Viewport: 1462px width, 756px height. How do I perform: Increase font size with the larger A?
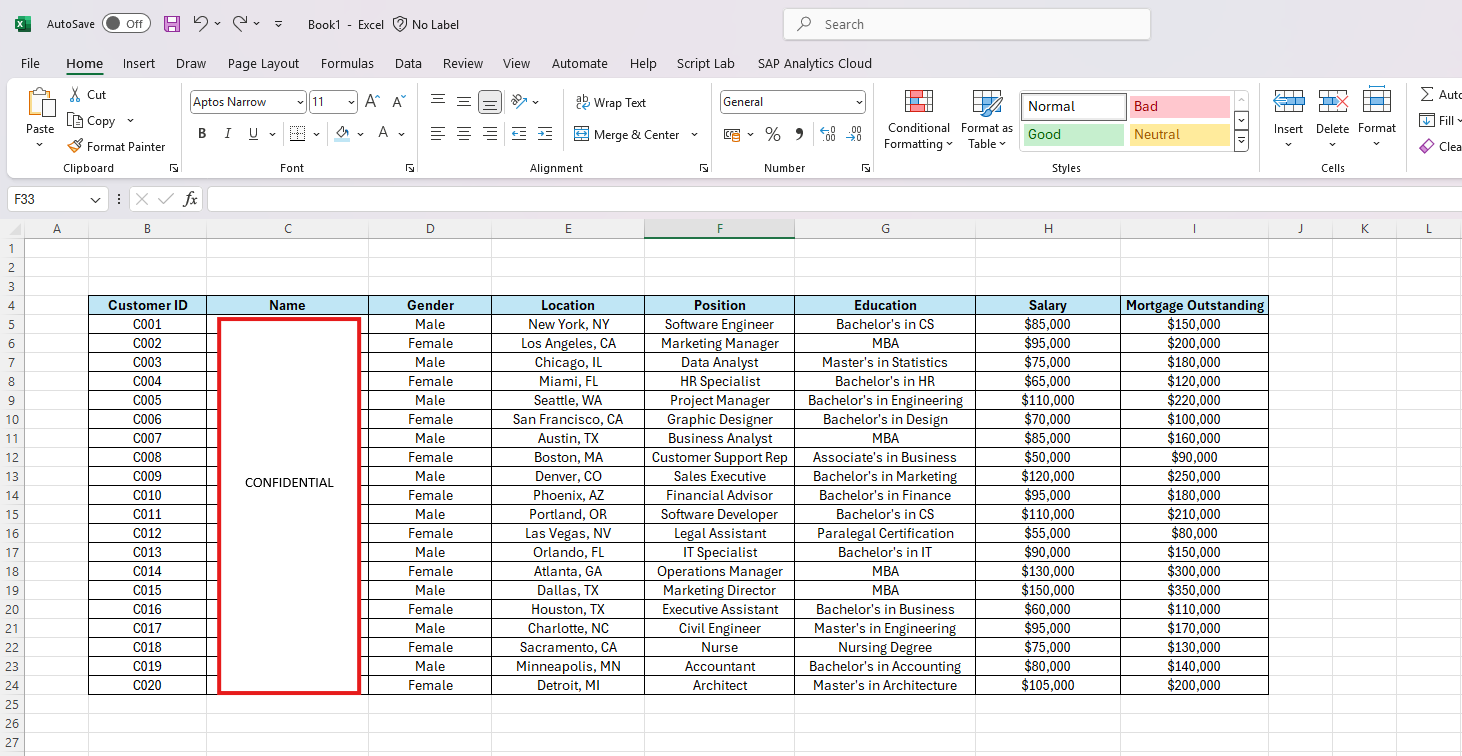pos(372,102)
